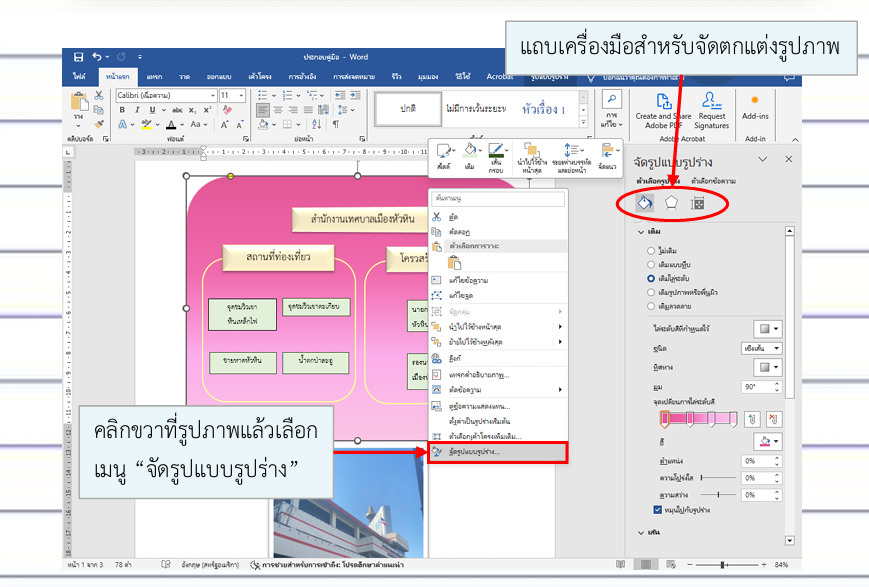Viewport: 869px width, 587px height.
Task: Click the Request Signatures icon
Action: pyautogui.click(x=712, y=101)
